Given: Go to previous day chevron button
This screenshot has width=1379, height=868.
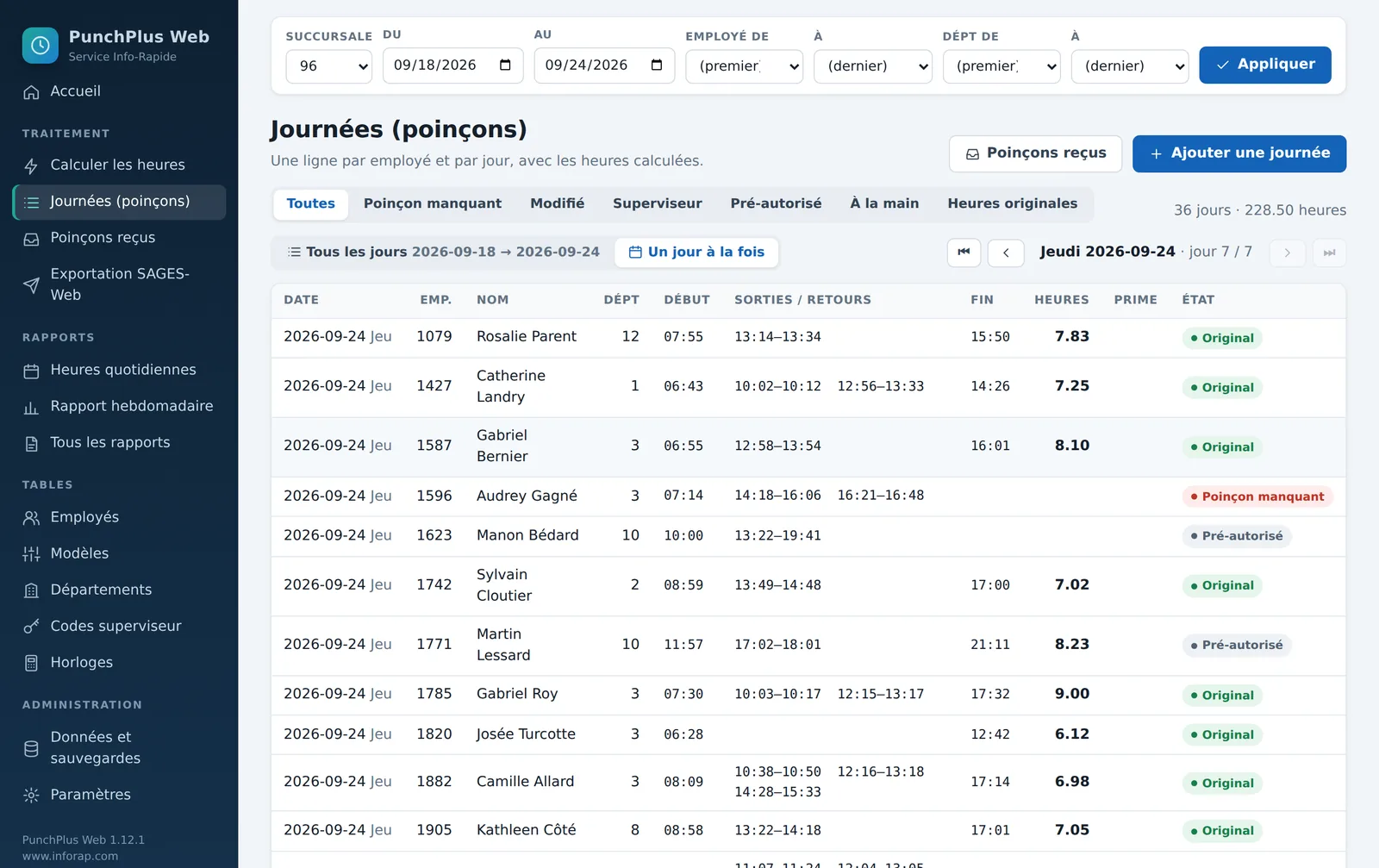Looking at the screenshot, I should click(x=1006, y=253).
